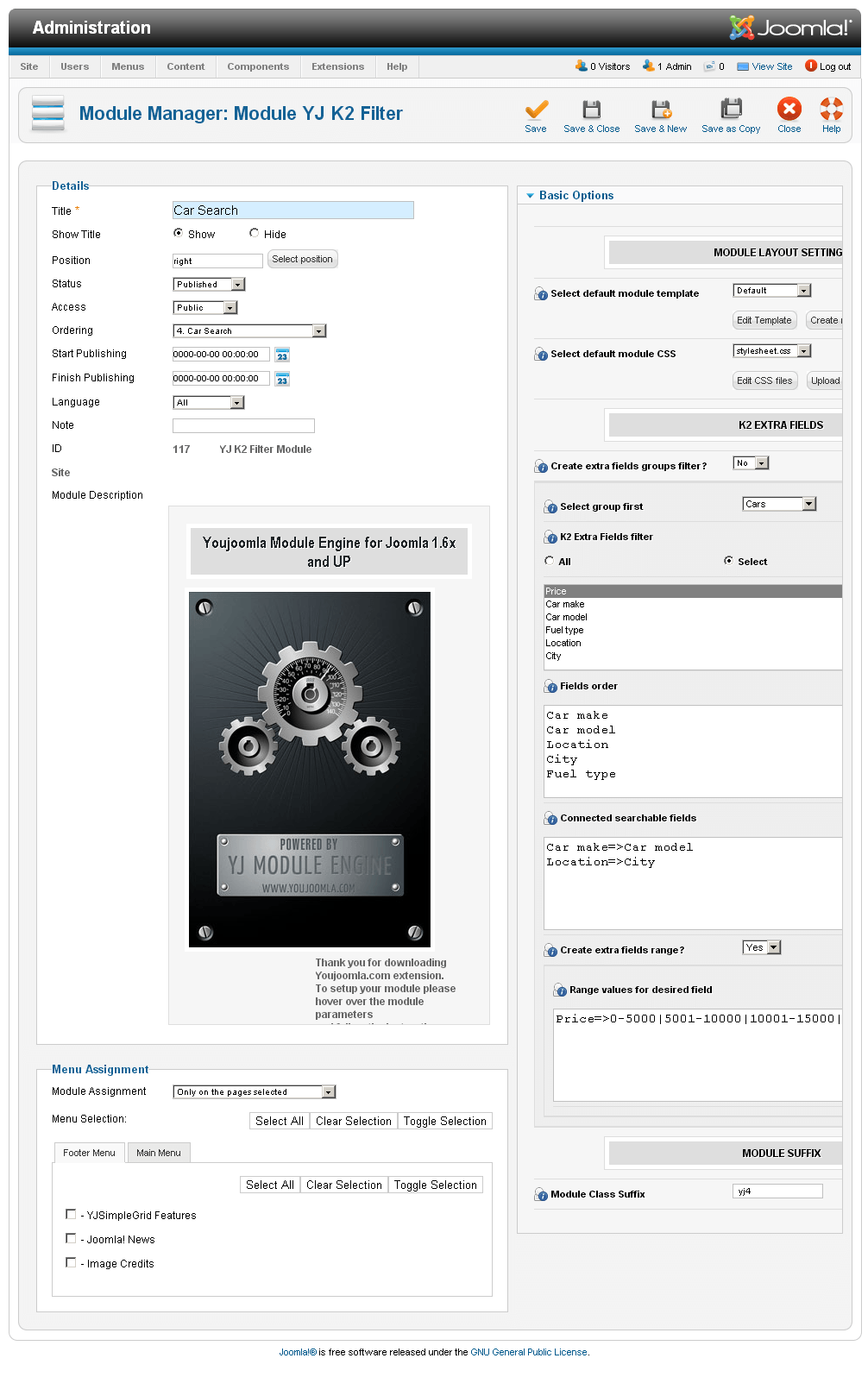Click the Save & Close disk icon
868x1377 pixels.
click(x=591, y=110)
